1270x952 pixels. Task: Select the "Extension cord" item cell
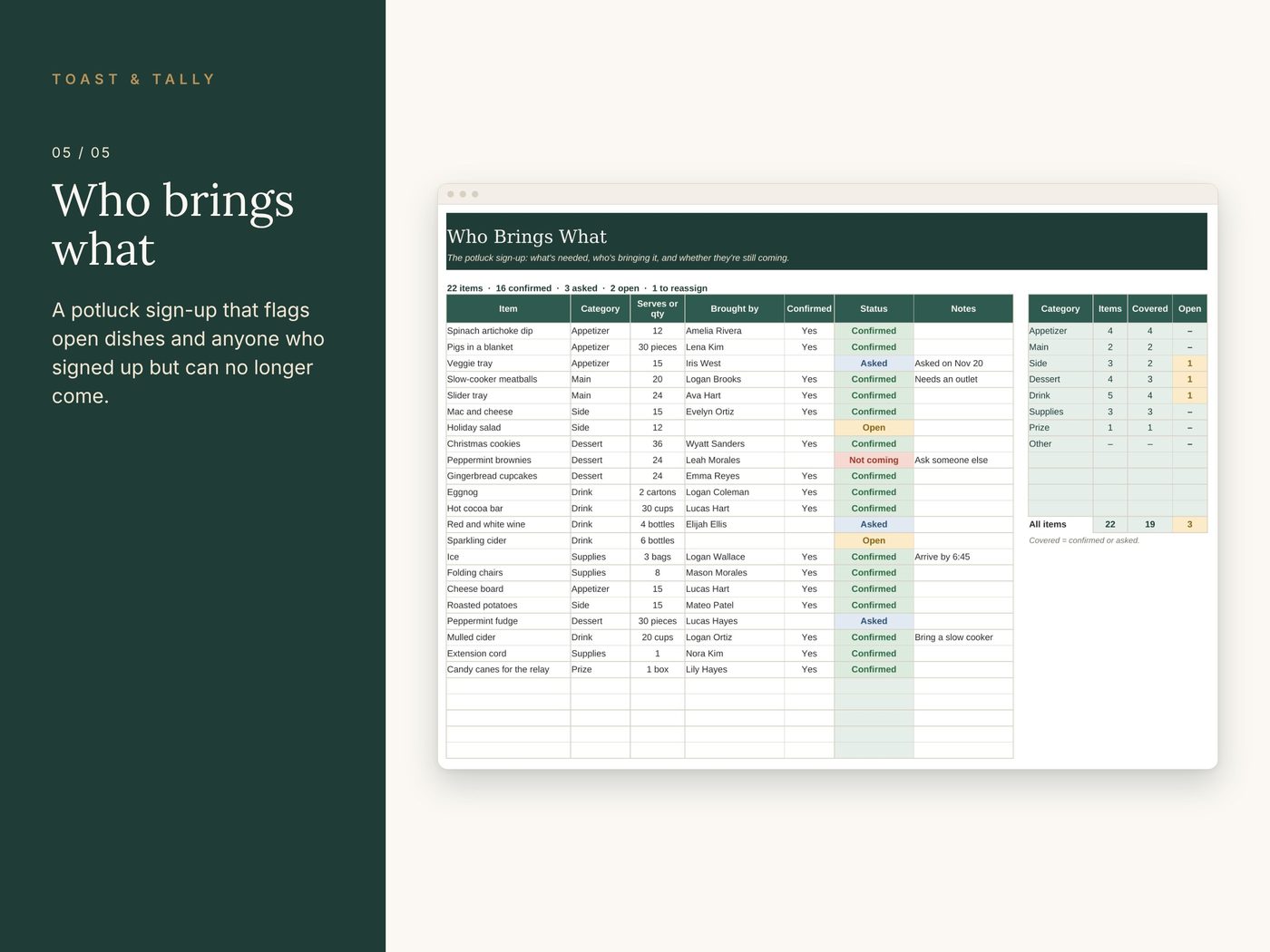click(x=508, y=654)
